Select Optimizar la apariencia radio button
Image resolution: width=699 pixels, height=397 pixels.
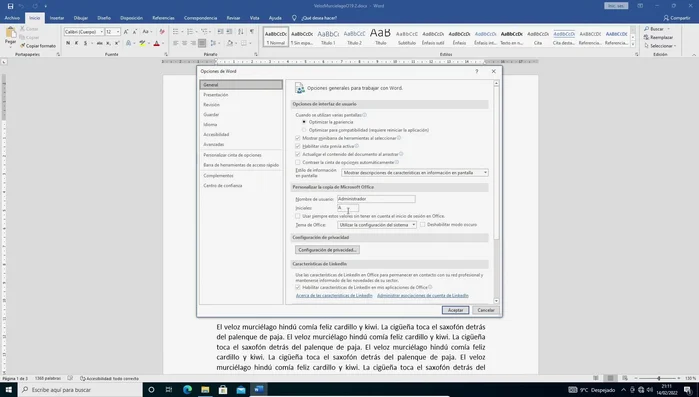[304, 122]
